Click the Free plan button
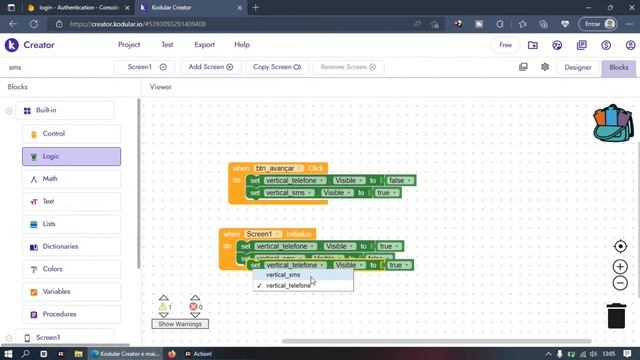The image size is (640, 360). pos(505,45)
